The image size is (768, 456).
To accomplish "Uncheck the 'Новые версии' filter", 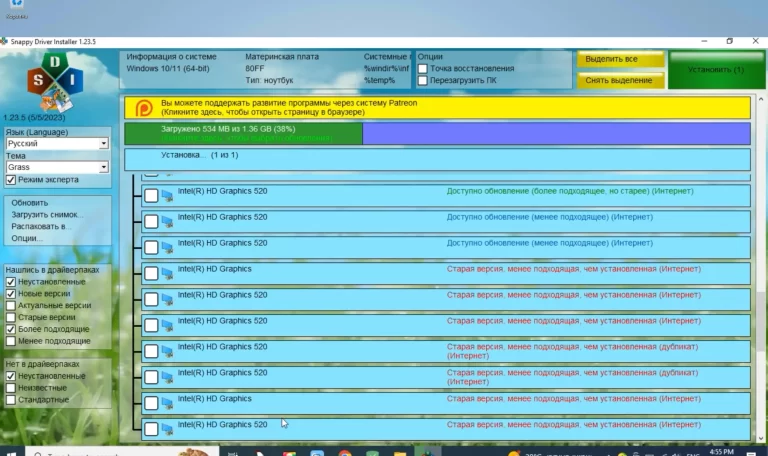I will (11, 294).
